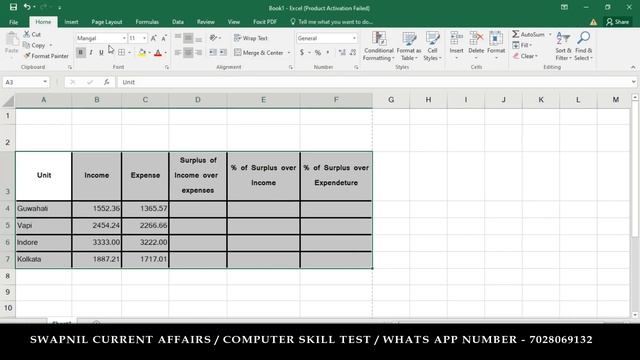Click Merge & Center

click(x=259, y=53)
